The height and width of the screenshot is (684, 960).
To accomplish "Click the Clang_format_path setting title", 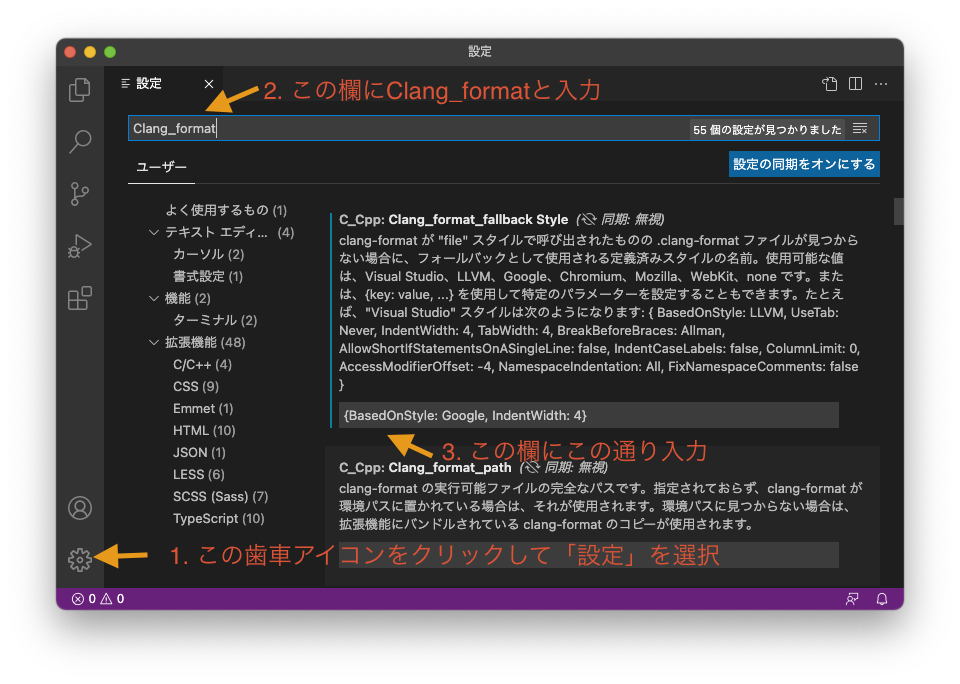I will (x=425, y=467).
